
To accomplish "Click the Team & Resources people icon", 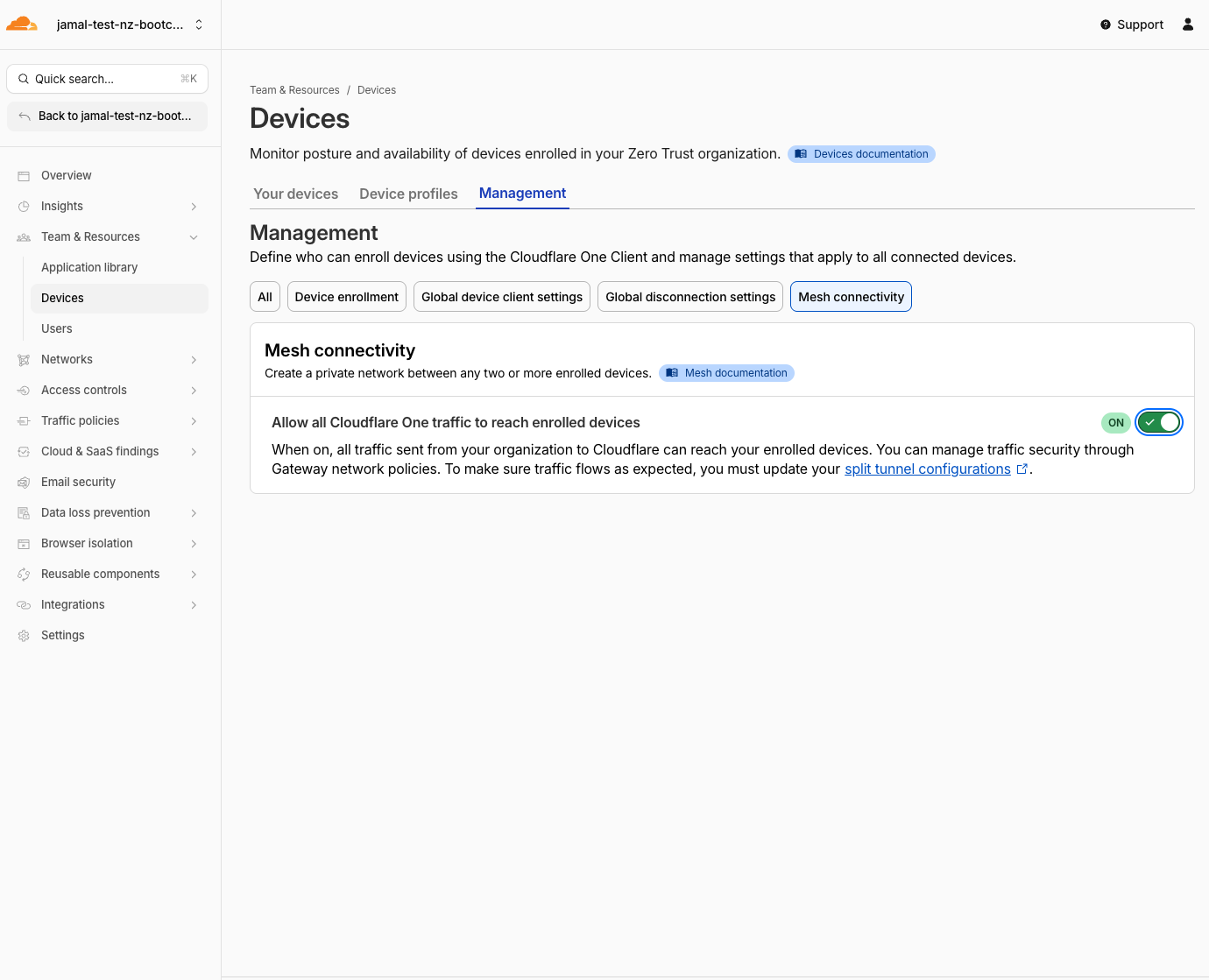I will click(24, 237).
